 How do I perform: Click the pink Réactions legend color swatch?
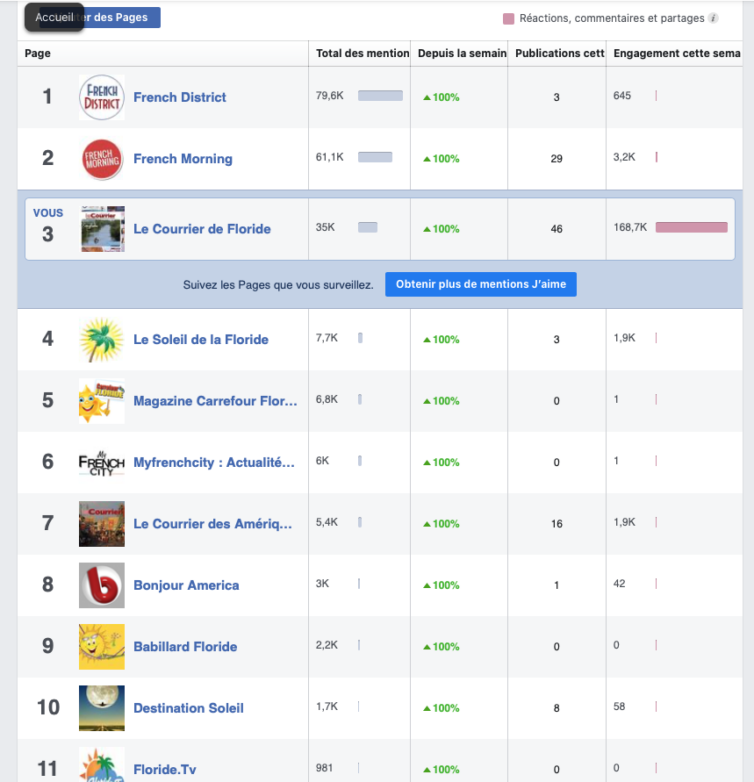509,18
